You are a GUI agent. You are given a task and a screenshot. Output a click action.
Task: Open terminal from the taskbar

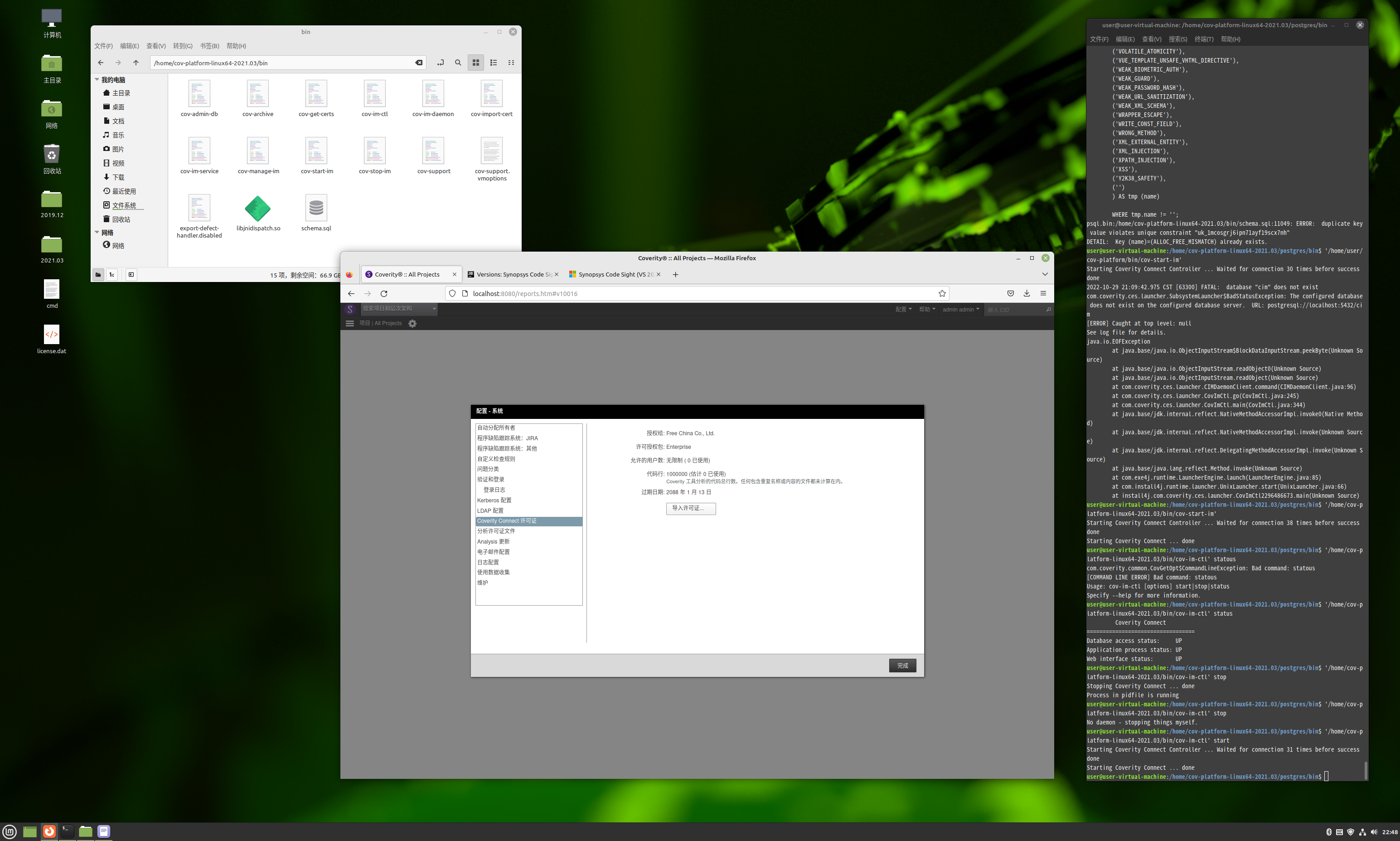[x=68, y=831]
